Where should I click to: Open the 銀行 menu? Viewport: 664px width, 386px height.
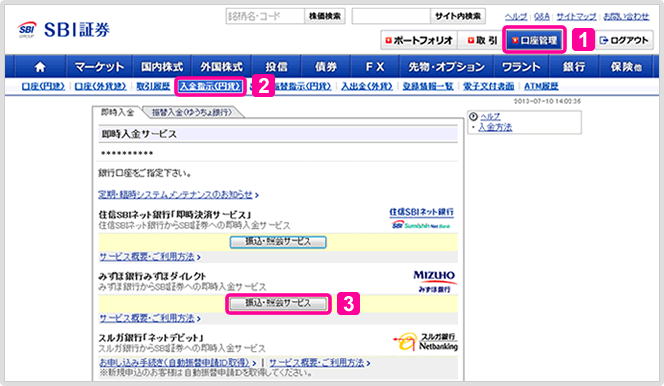(574, 66)
